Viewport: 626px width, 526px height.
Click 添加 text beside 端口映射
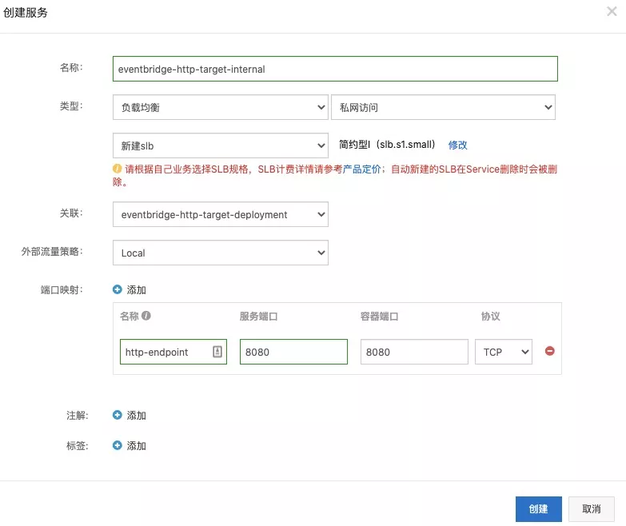136,290
